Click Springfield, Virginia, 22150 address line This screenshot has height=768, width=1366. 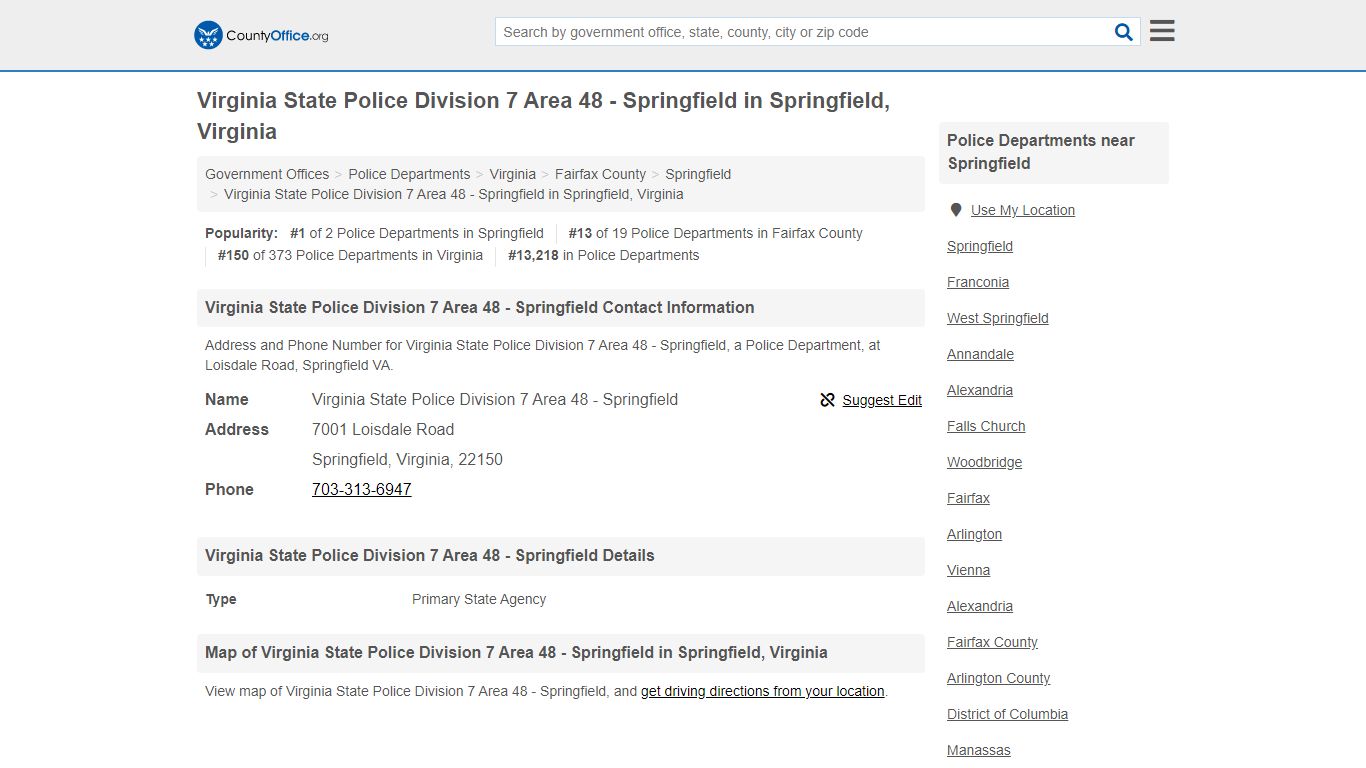[407, 459]
